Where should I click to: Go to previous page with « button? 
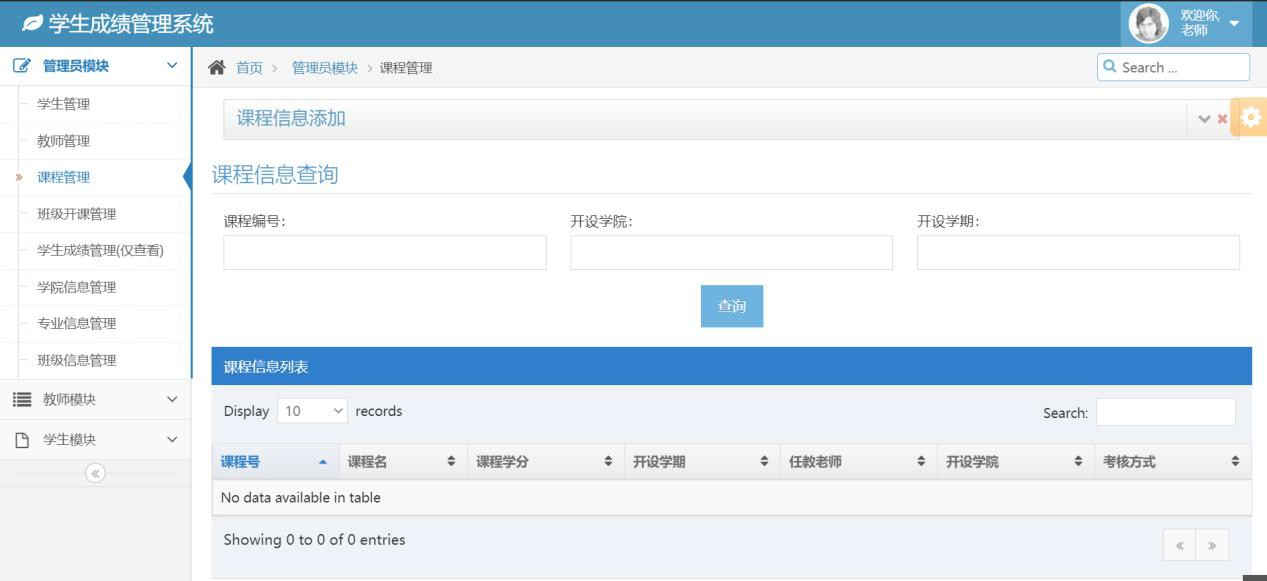[x=1179, y=545]
